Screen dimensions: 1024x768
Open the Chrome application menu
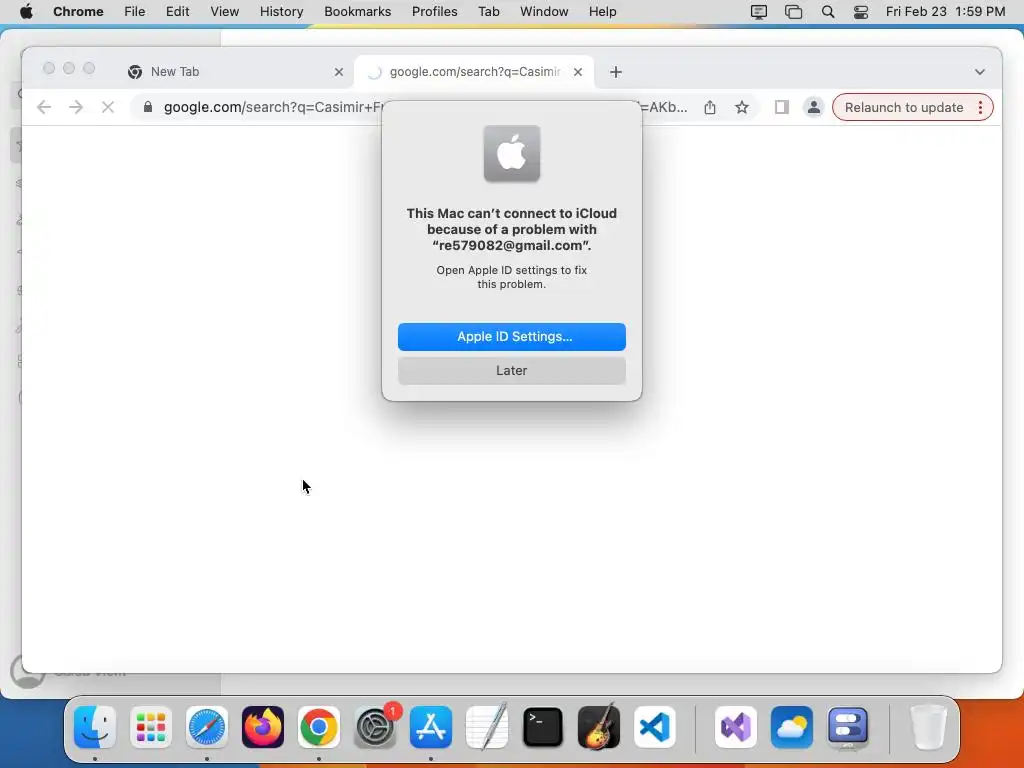pos(78,12)
